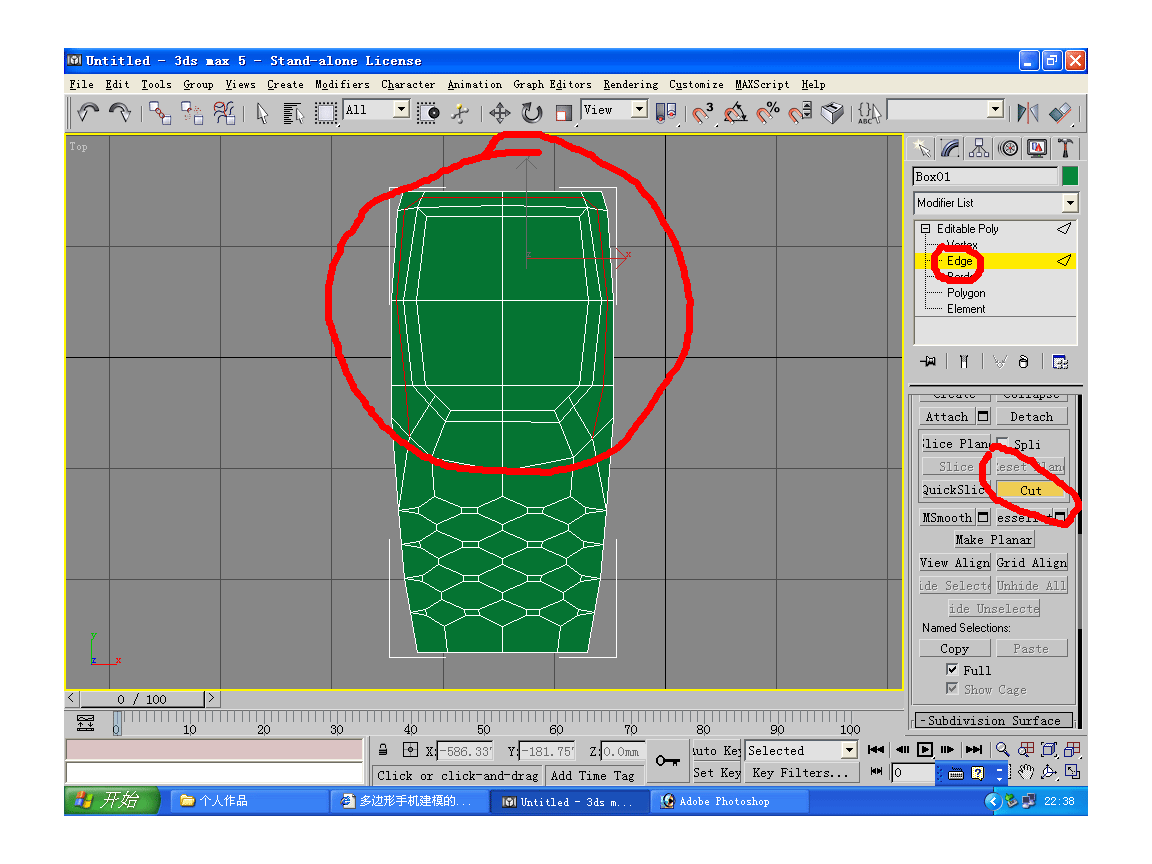
Task: Toggle the Angle Snap icon
Action: tap(735, 113)
